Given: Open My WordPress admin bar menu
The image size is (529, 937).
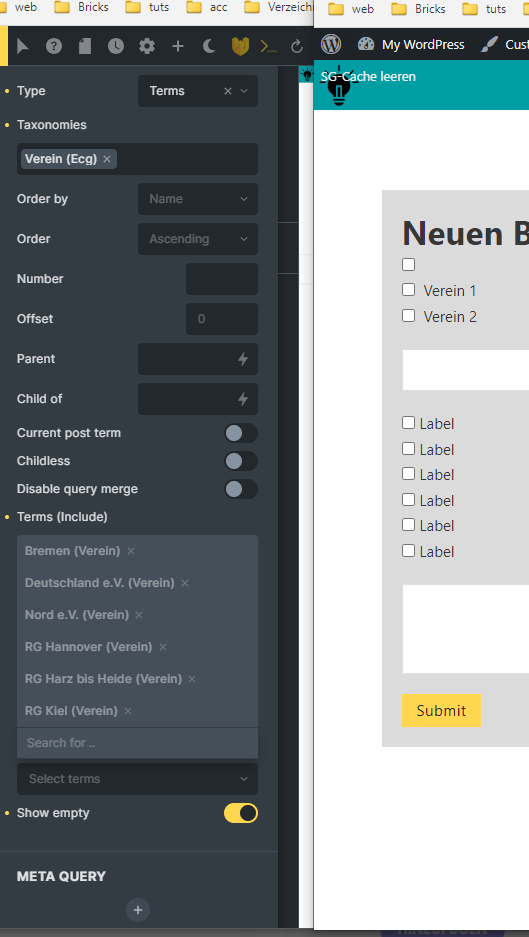Looking at the screenshot, I should [x=411, y=44].
